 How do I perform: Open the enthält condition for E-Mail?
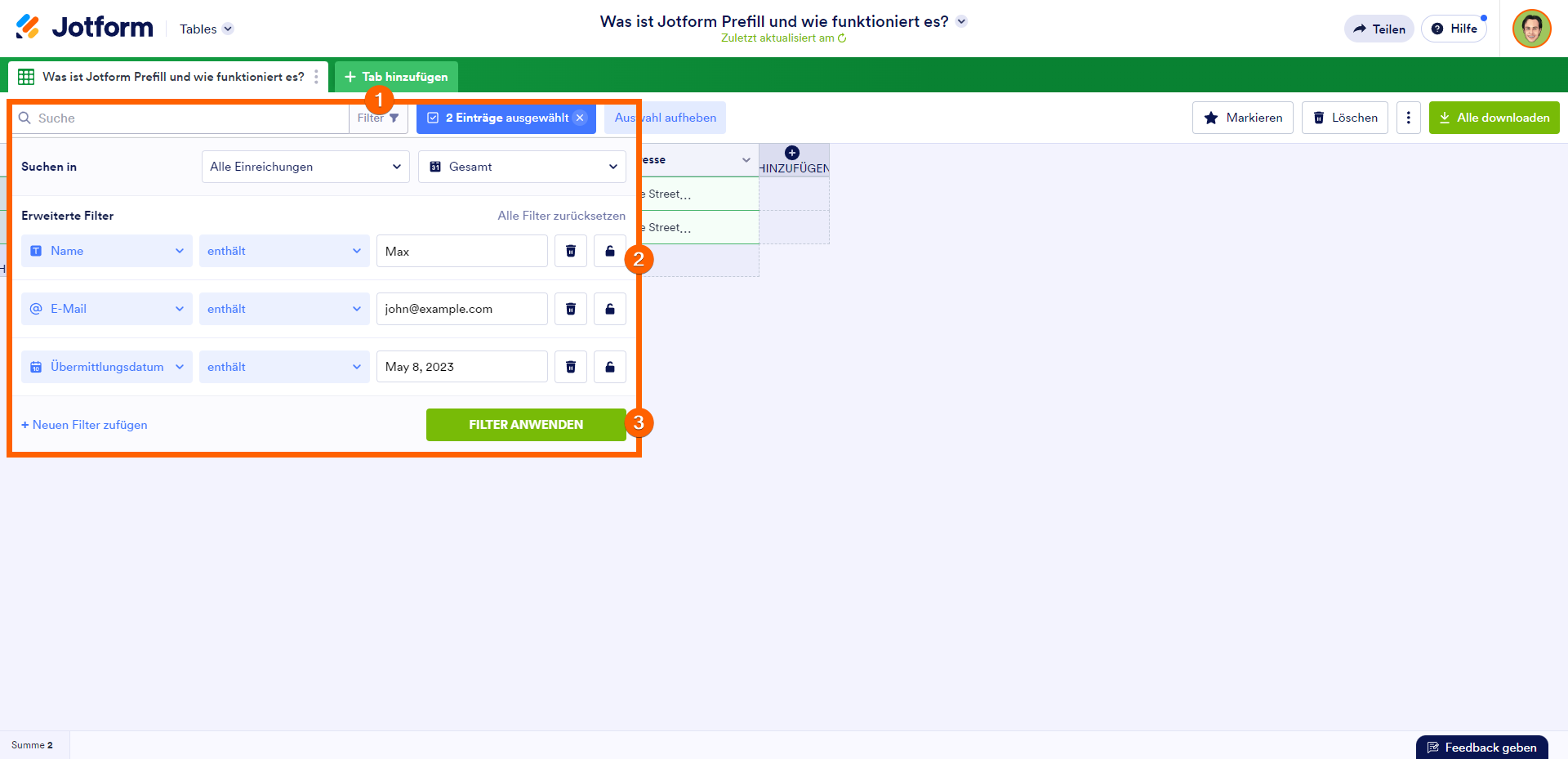(x=284, y=309)
